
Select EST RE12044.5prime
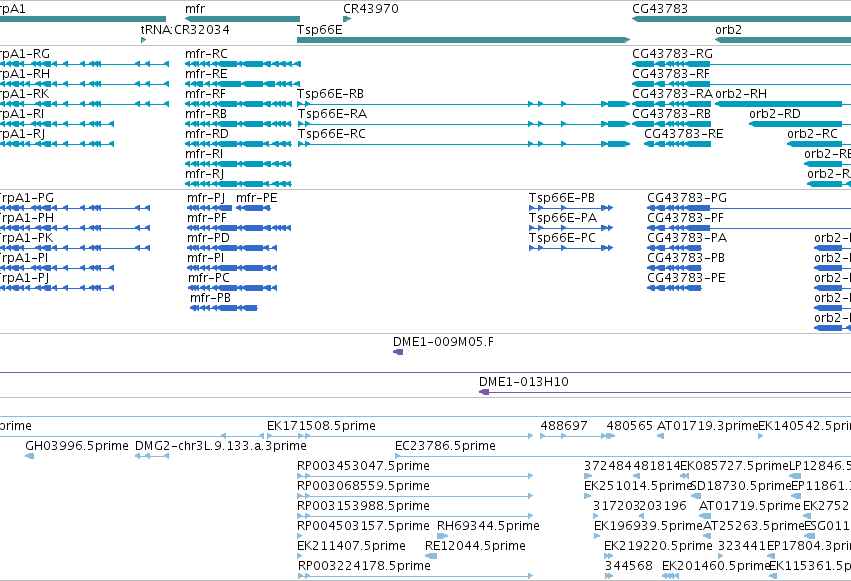click(x=475, y=546)
